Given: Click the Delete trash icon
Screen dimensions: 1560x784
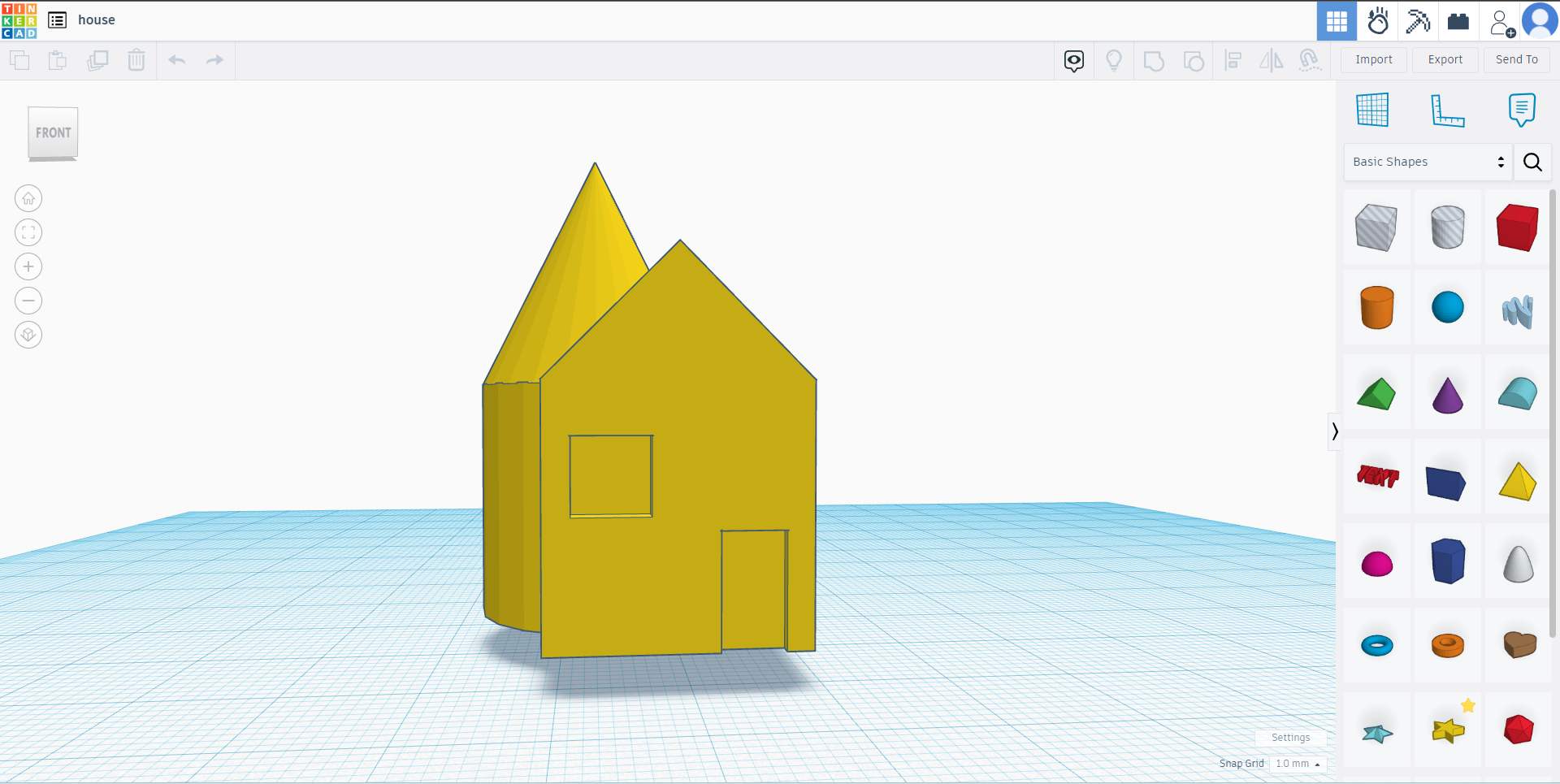Looking at the screenshot, I should pos(136,60).
